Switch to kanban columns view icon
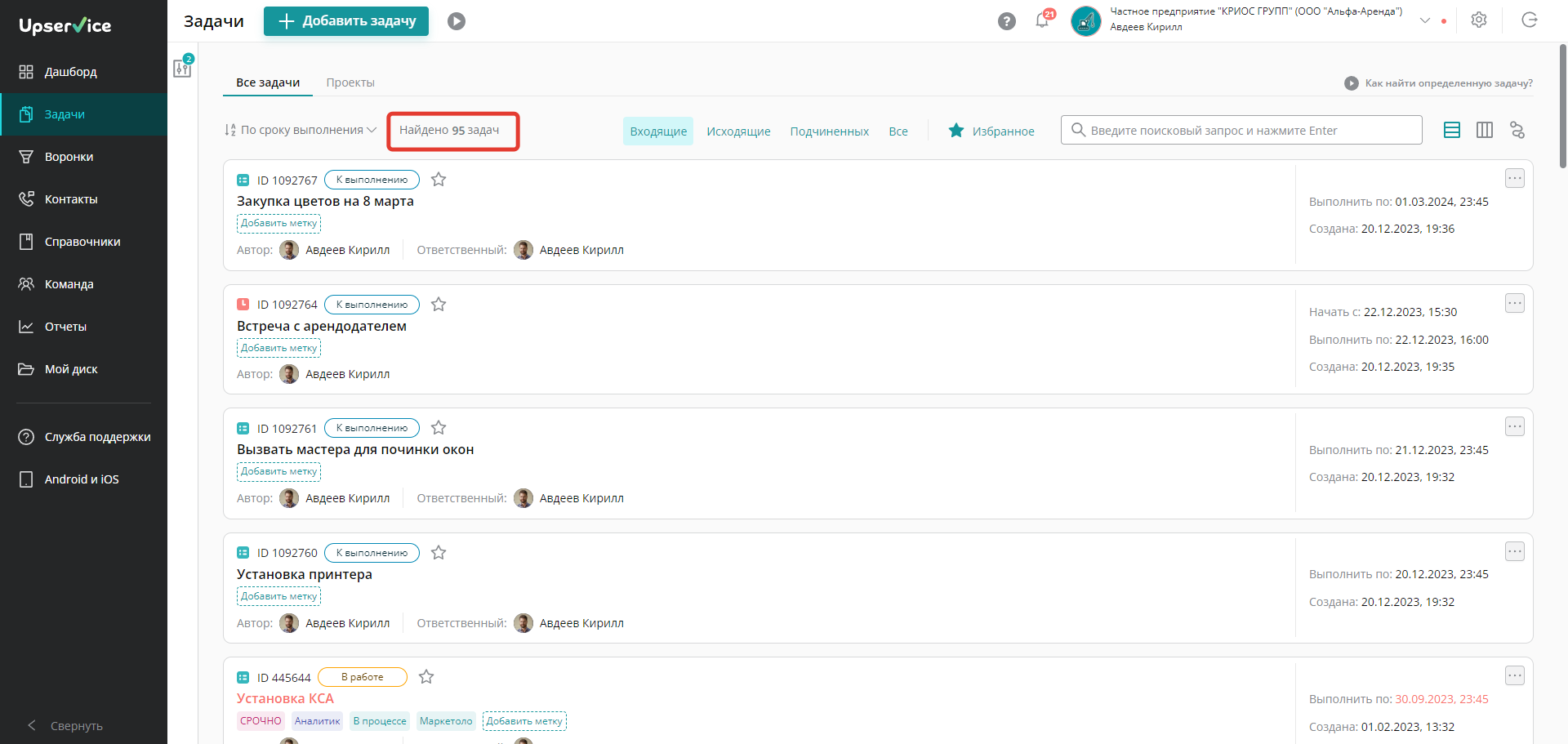1568x744 pixels. [x=1485, y=130]
